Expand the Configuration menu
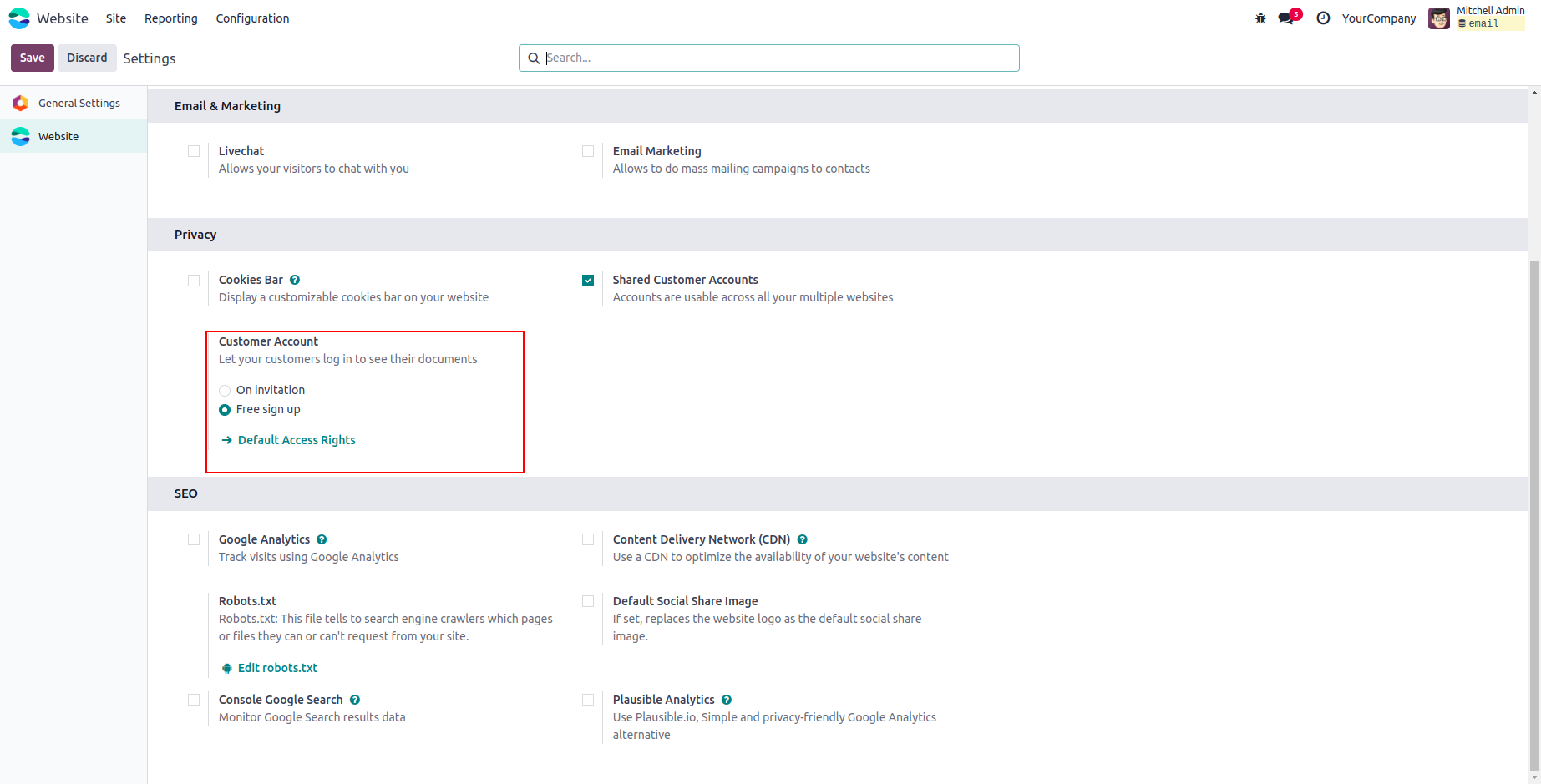This screenshot has width=1541, height=784. [x=252, y=18]
